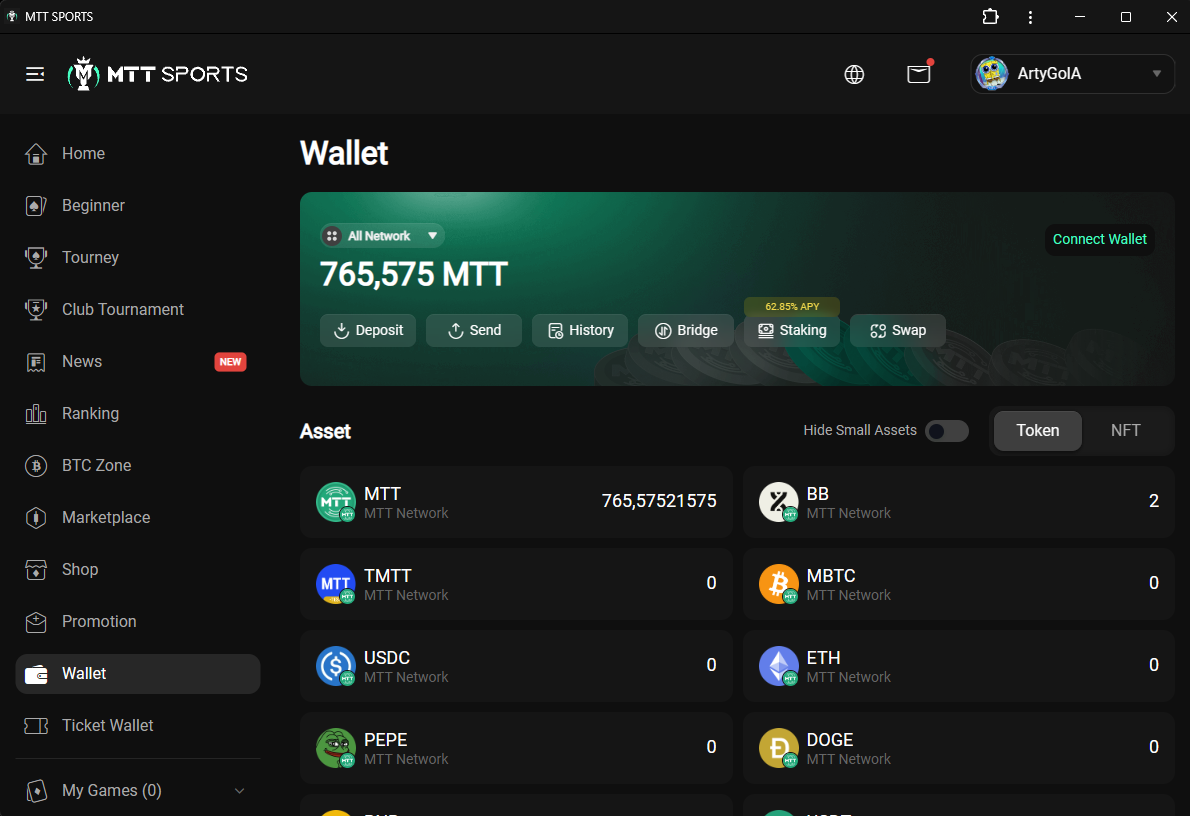Click the BB token icon
The height and width of the screenshot is (816, 1190).
779,502
